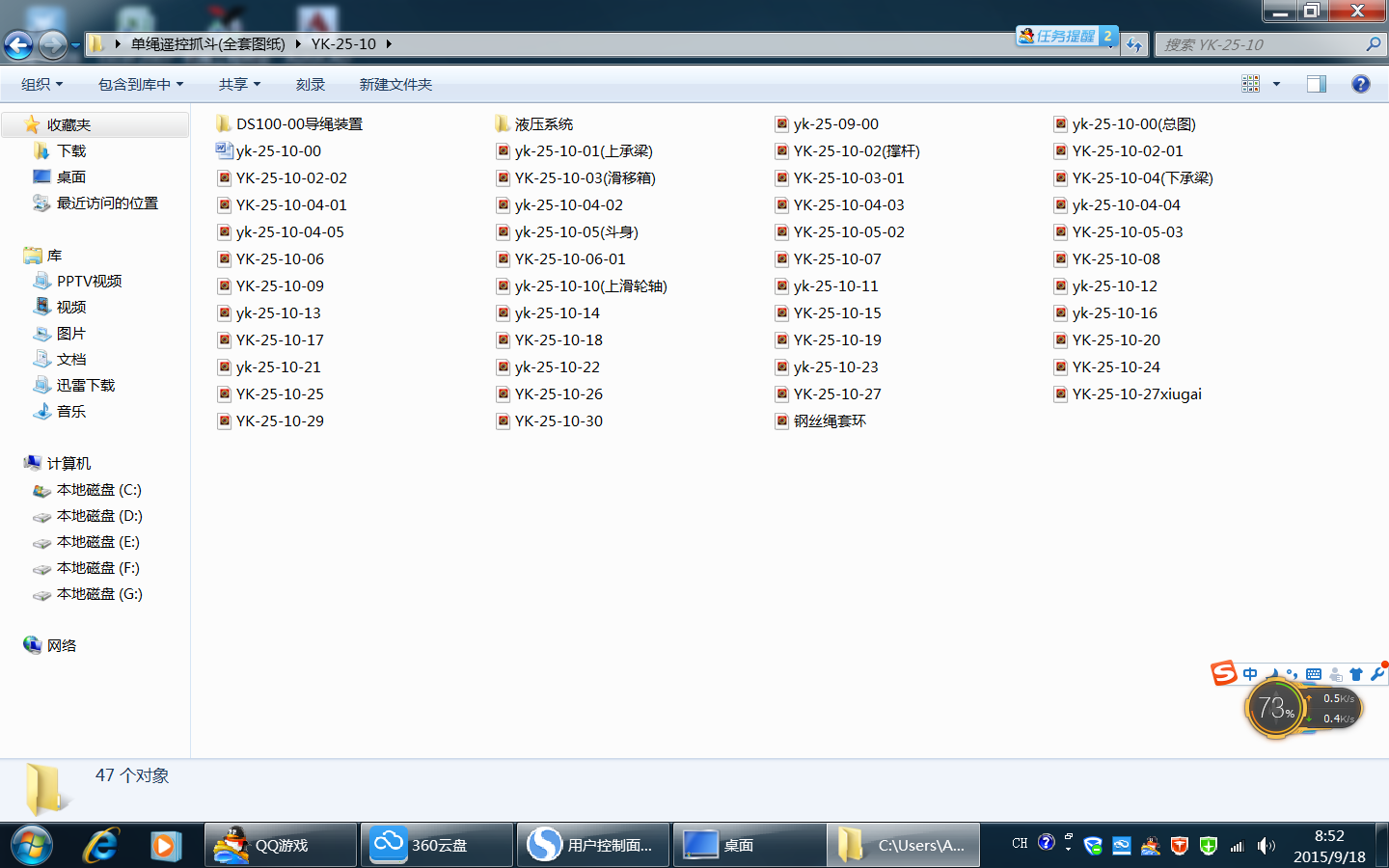This screenshot has width=1389, height=868.
Task: Toggle Sogou punctuation mode icon
Action: tap(1293, 674)
